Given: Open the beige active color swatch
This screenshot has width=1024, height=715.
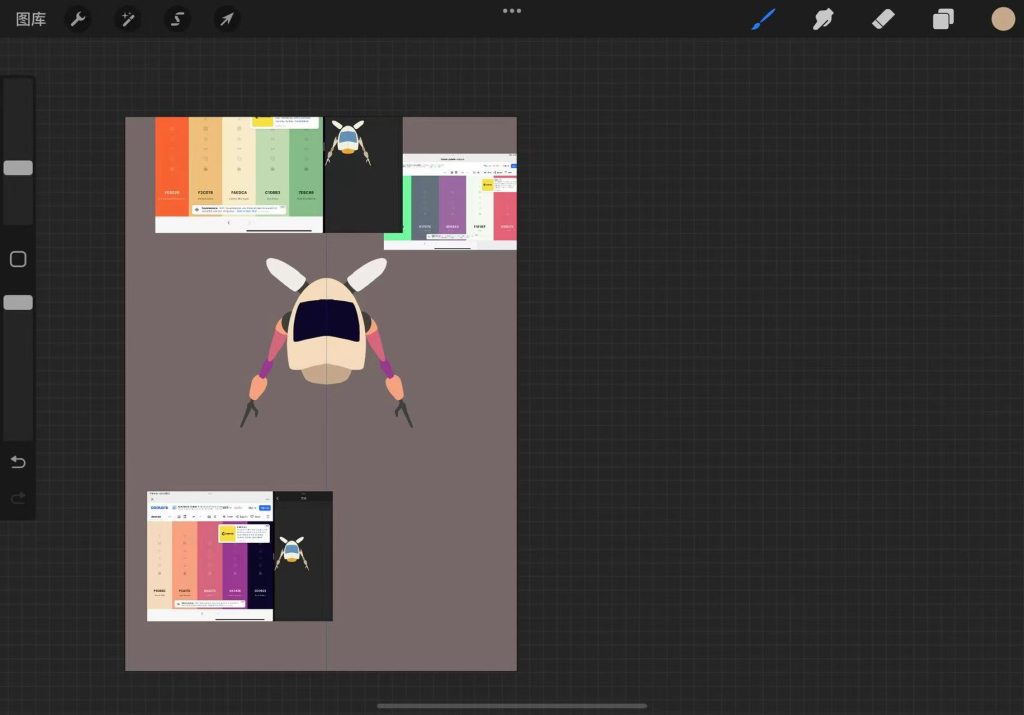Looking at the screenshot, I should [1002, 19].
